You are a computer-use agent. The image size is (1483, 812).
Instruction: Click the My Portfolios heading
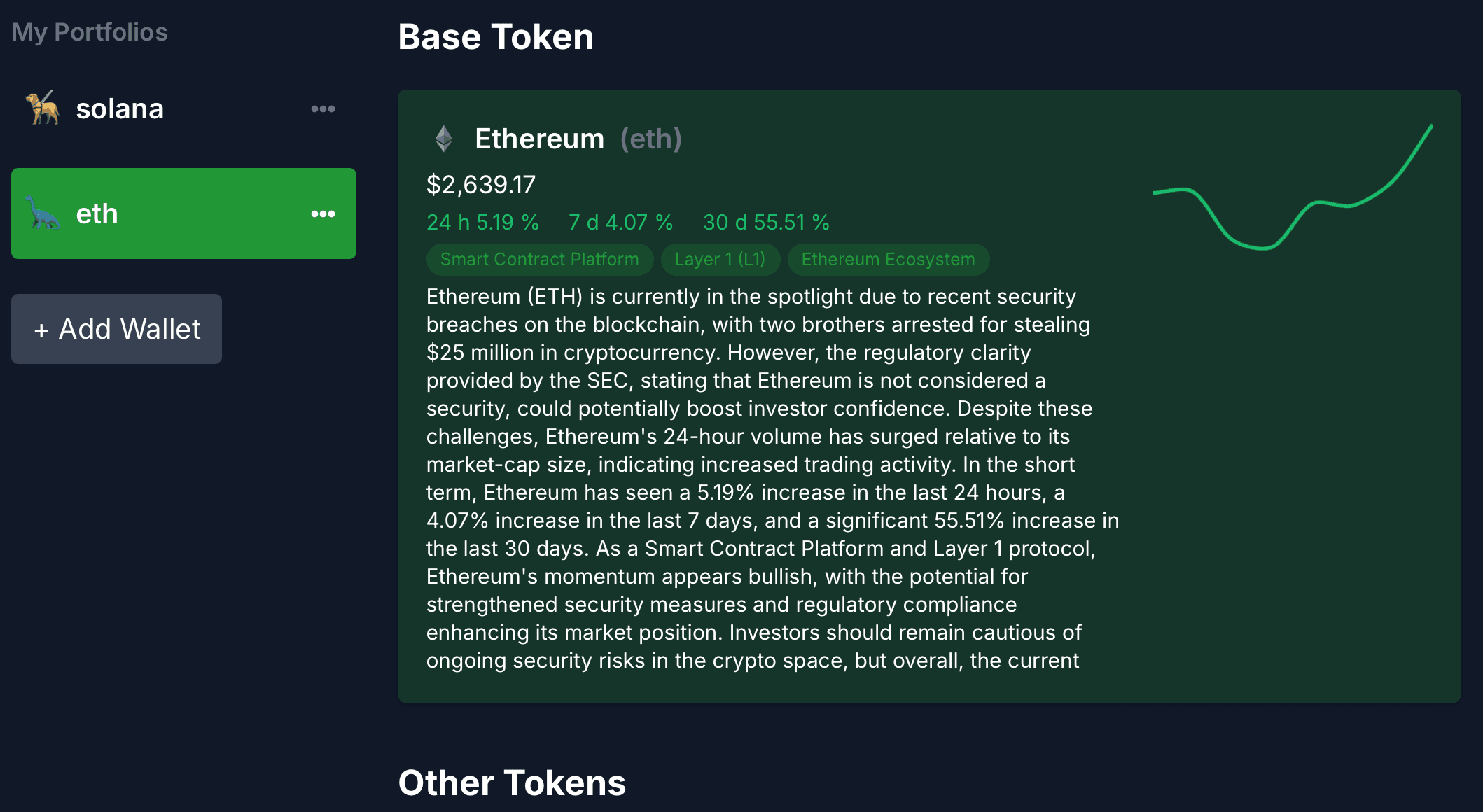click(x=90, y=32)
